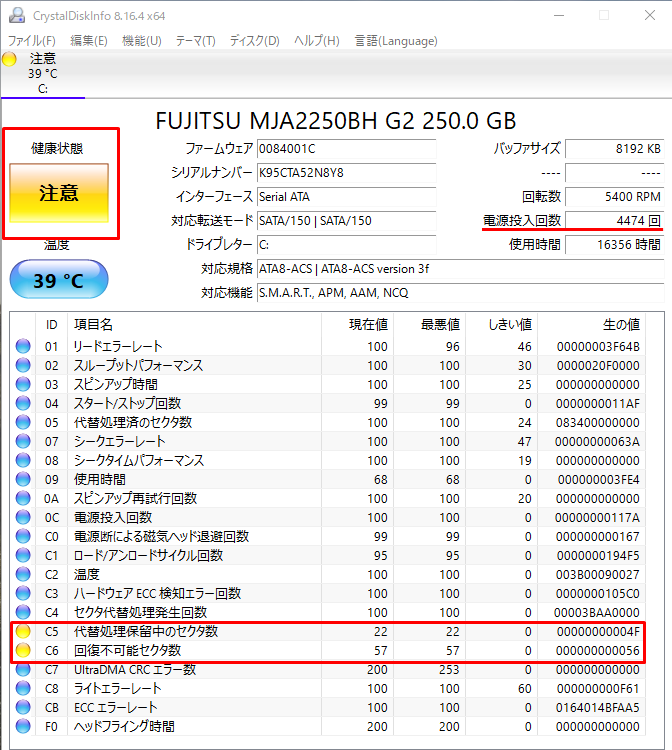Screen dimensions: 672x750
Task: Open the 機能(U) menu
Action: [x=142, y=41]
